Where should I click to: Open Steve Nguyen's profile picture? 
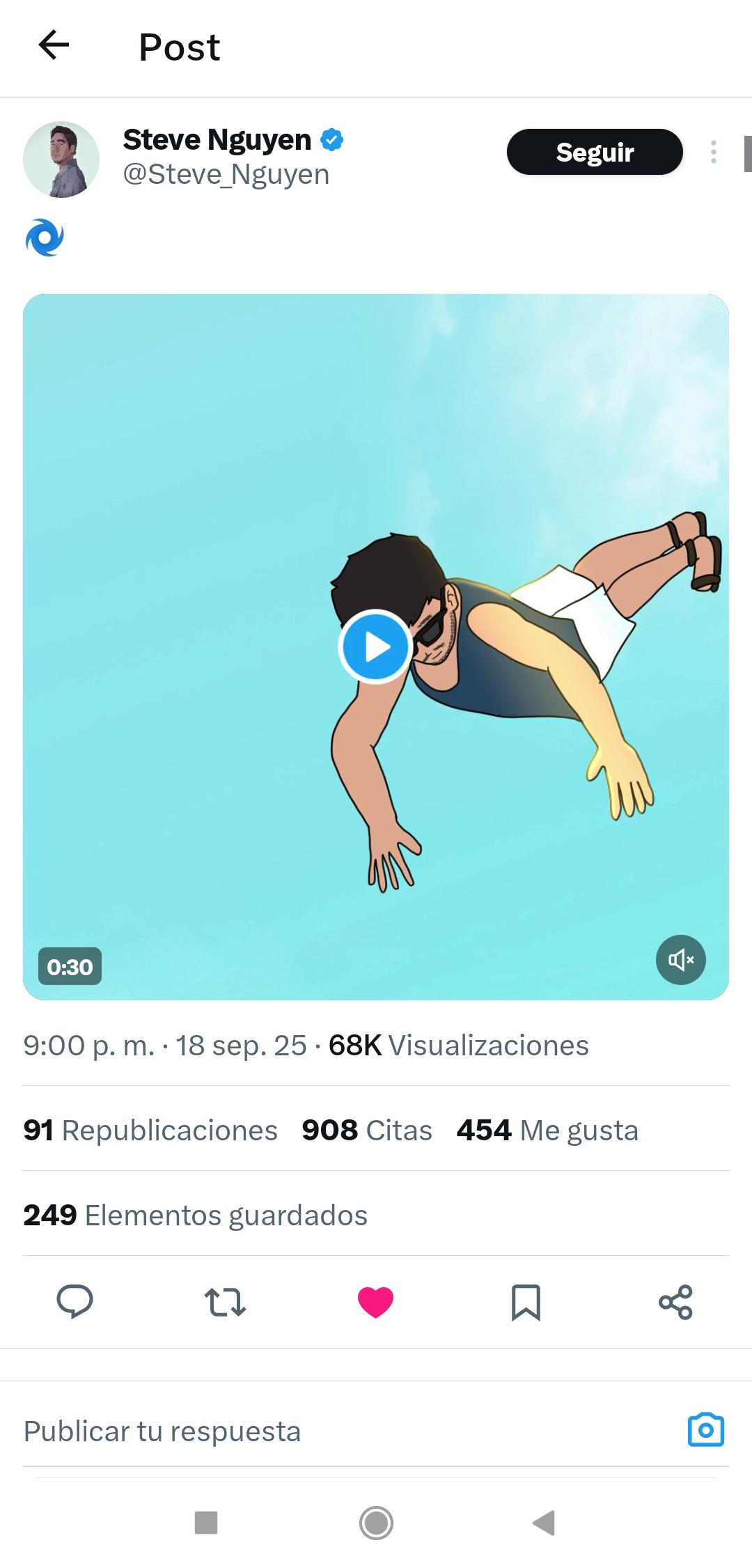(x=61, y=160)
